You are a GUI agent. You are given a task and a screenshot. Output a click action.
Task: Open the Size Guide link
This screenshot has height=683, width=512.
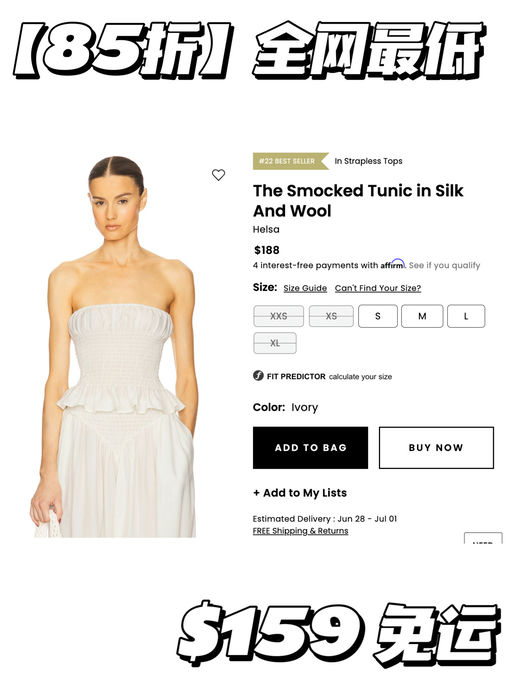[305, 288]
